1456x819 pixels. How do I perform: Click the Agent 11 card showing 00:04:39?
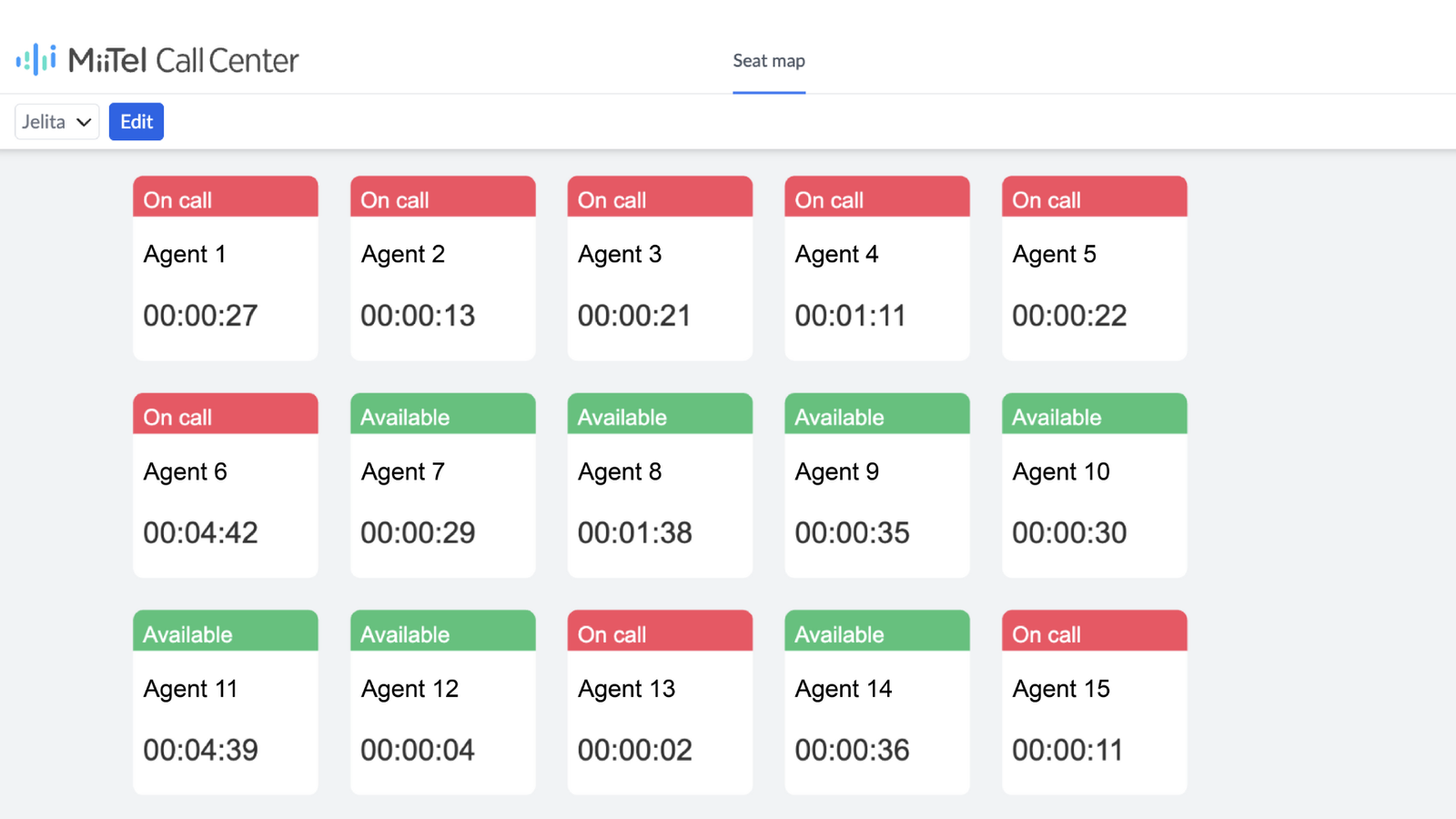coord(225,701)
